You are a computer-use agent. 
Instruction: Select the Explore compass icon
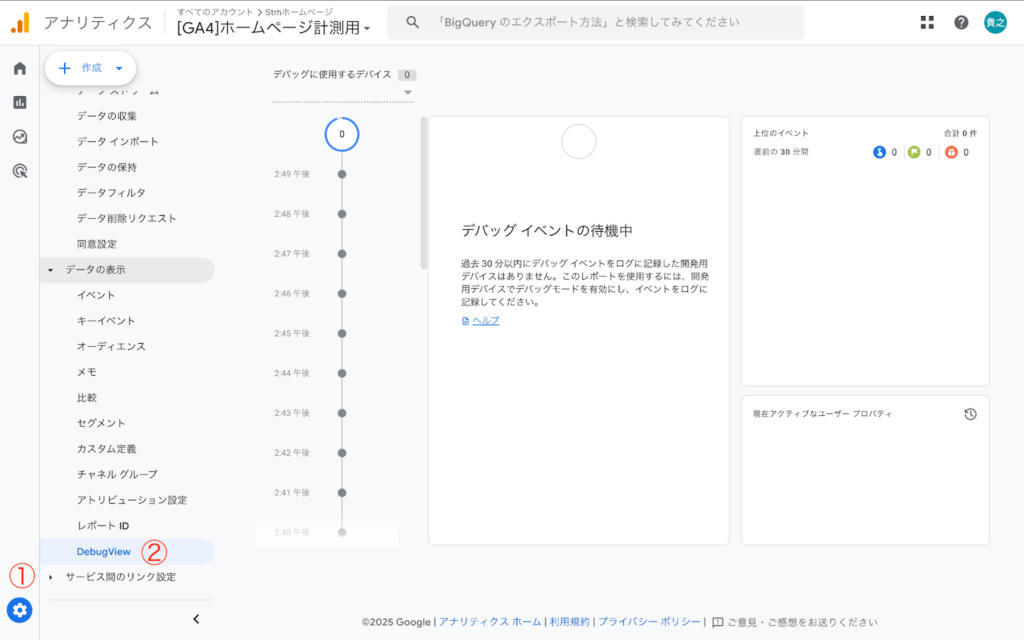click(x=18, y=137)
